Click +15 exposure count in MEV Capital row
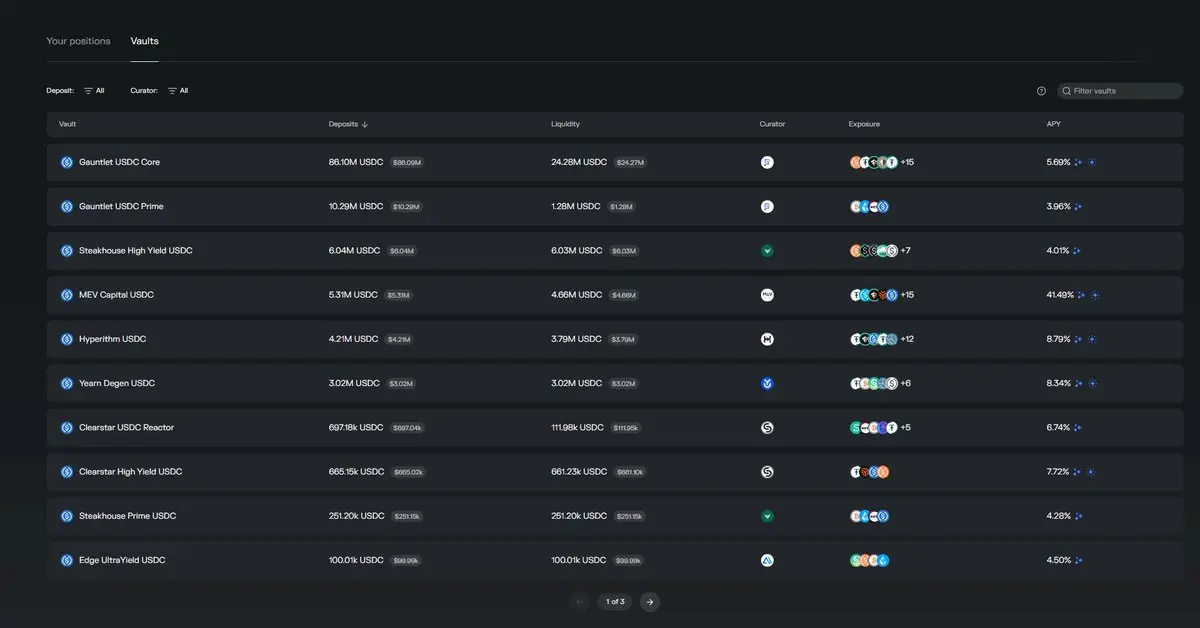The image size is (1200, 628). point(907,295)
